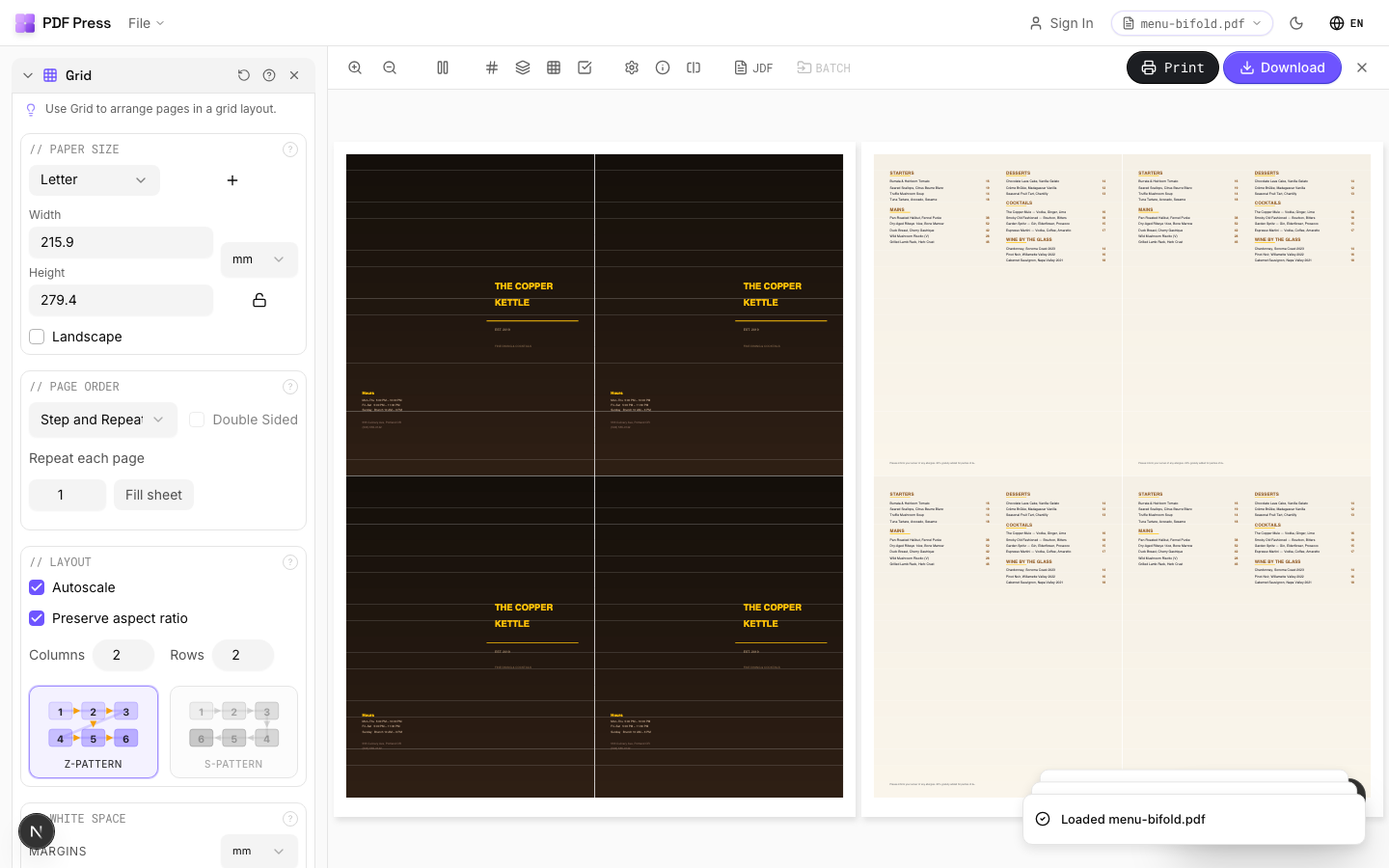This screenshot has width=1389, height=868.
Task: Change language via EN selector
Action: [1347, 23]
